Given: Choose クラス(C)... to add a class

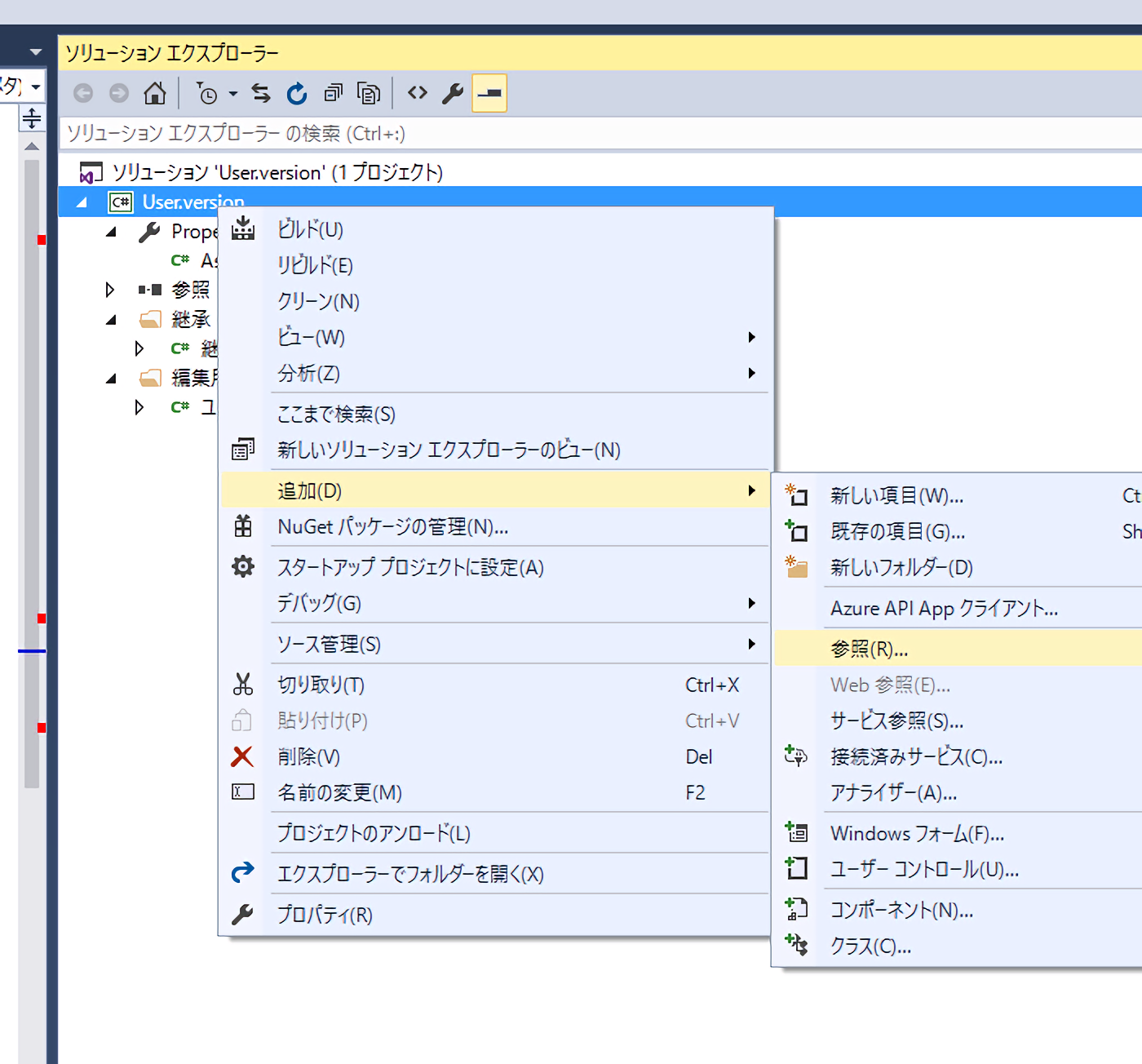Looking at the screenshot, I should pos(870,947).
